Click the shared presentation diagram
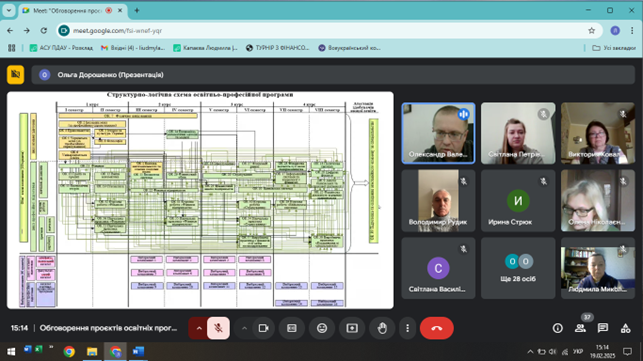643x361 pixels. pos(200,200)
